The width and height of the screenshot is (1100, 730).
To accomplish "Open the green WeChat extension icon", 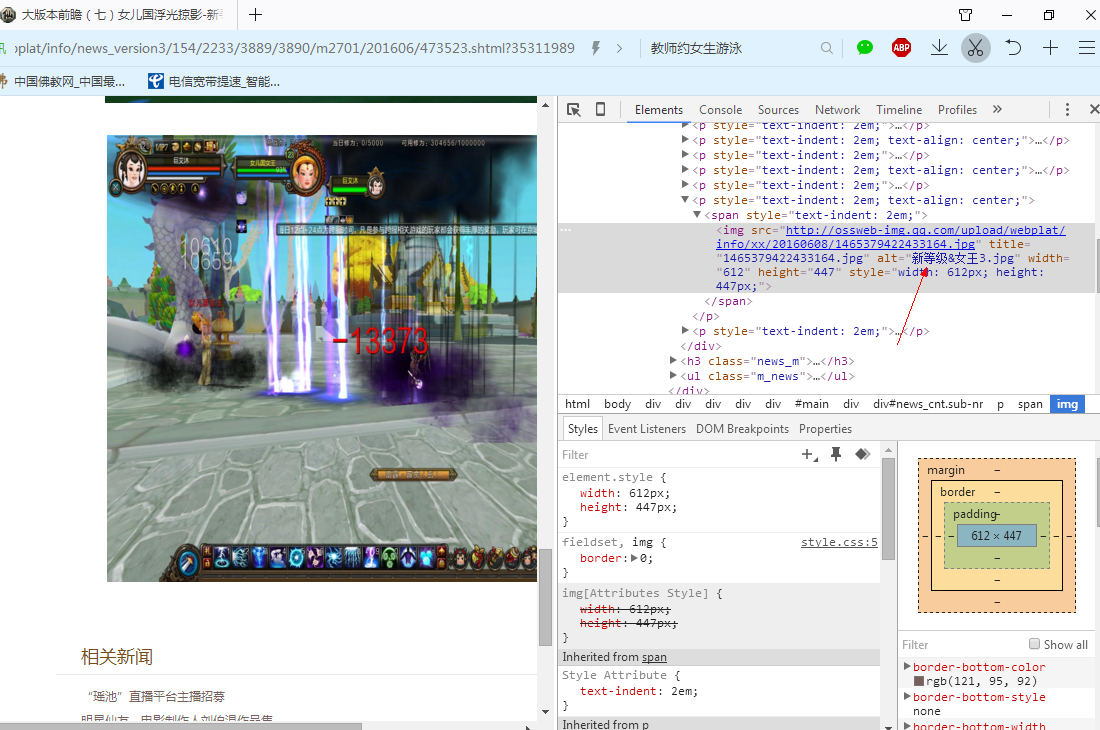I will click(x=865, y=48).
